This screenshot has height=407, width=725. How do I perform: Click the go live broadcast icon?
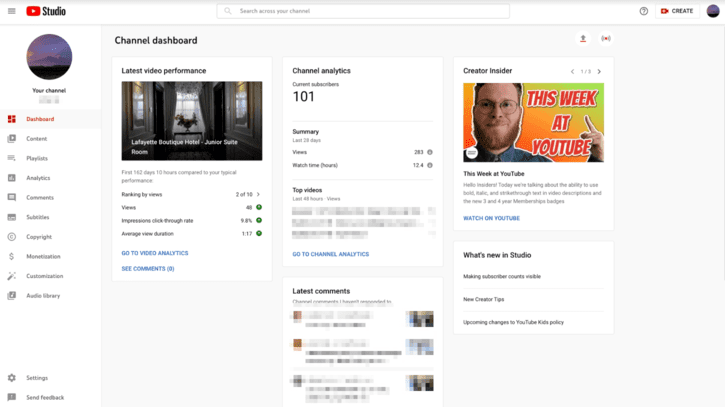coord(606,38)
